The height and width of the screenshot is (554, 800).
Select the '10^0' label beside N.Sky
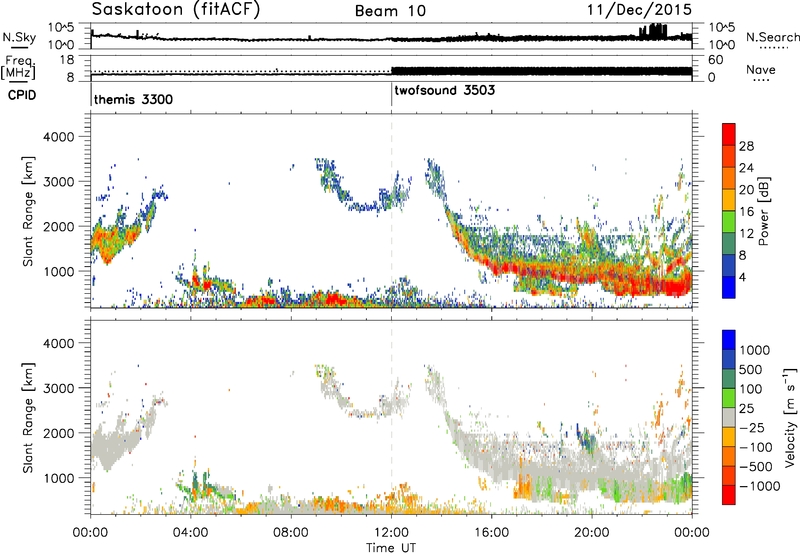(61, 45)
